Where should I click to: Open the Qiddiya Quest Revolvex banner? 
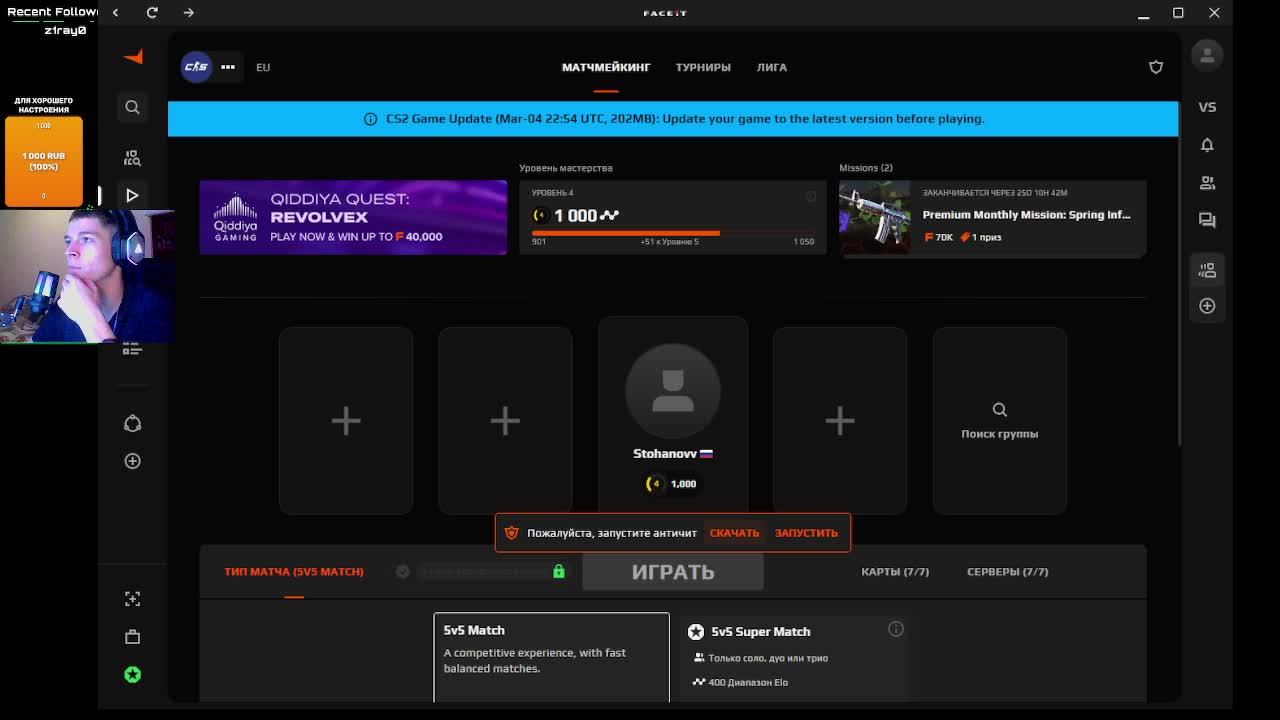click(x=353, y=217)
